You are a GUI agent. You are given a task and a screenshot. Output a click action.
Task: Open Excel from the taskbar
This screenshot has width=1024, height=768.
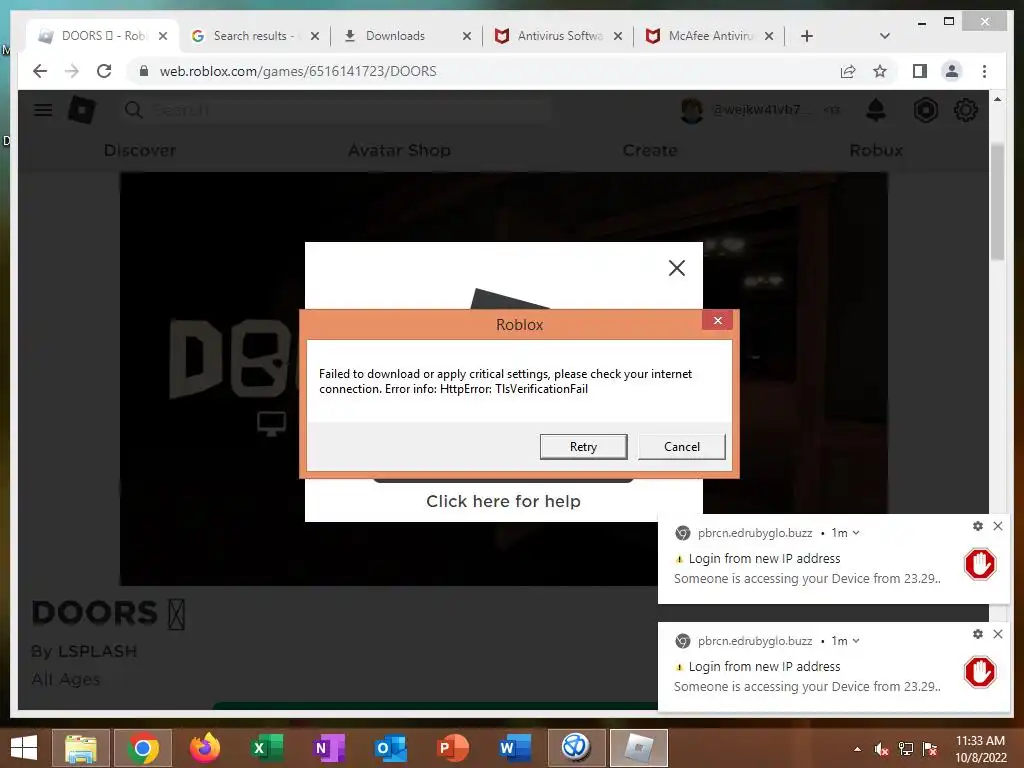pos(266,748)
